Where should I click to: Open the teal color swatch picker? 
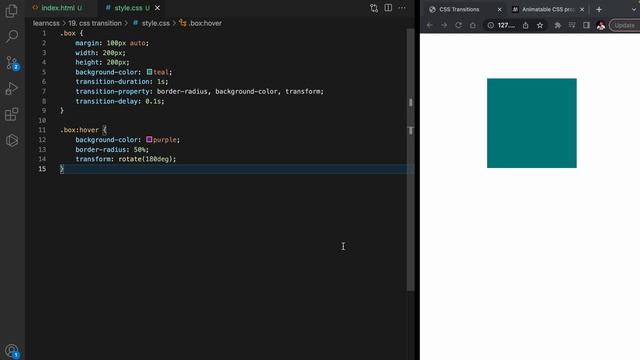click(149, 72)
